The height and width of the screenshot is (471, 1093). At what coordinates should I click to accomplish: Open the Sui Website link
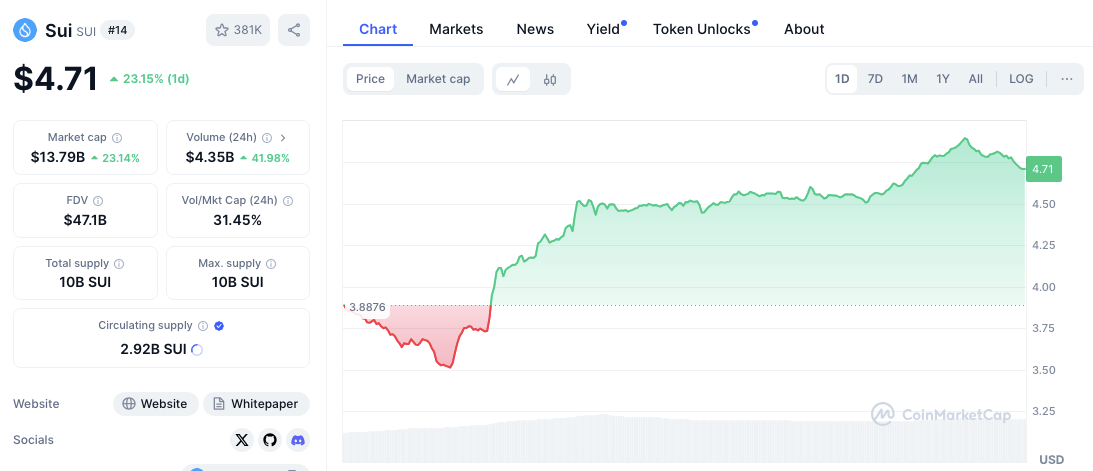154,404
